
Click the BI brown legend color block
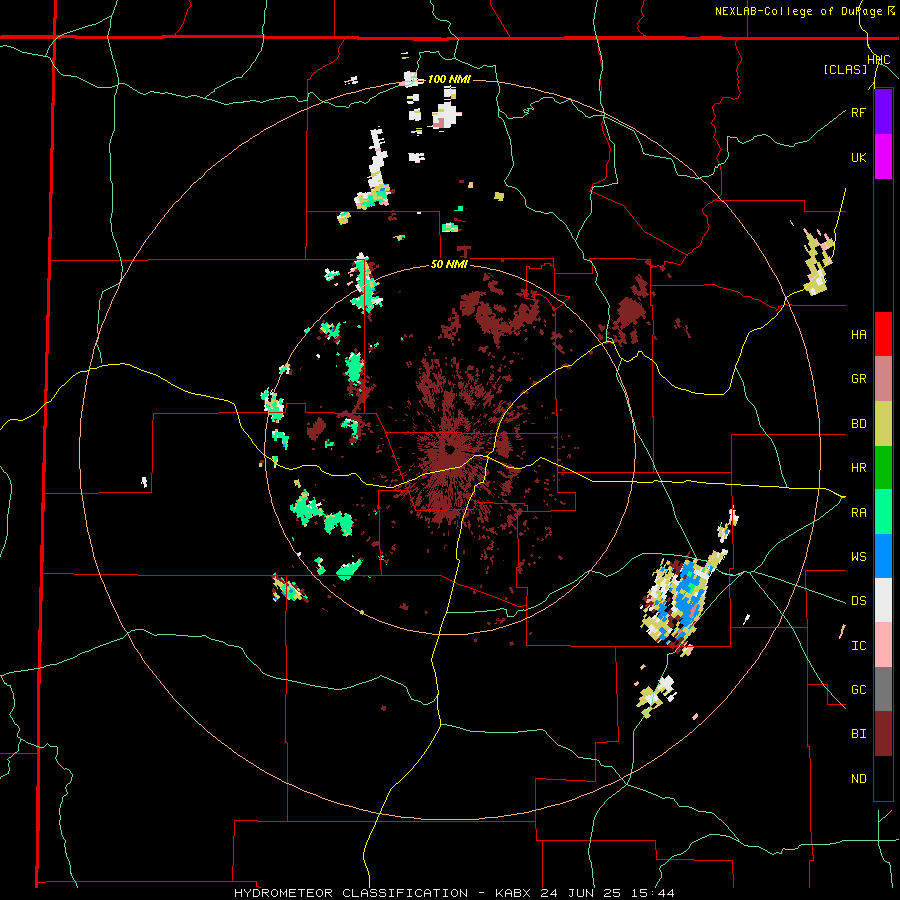click(883, 734)
